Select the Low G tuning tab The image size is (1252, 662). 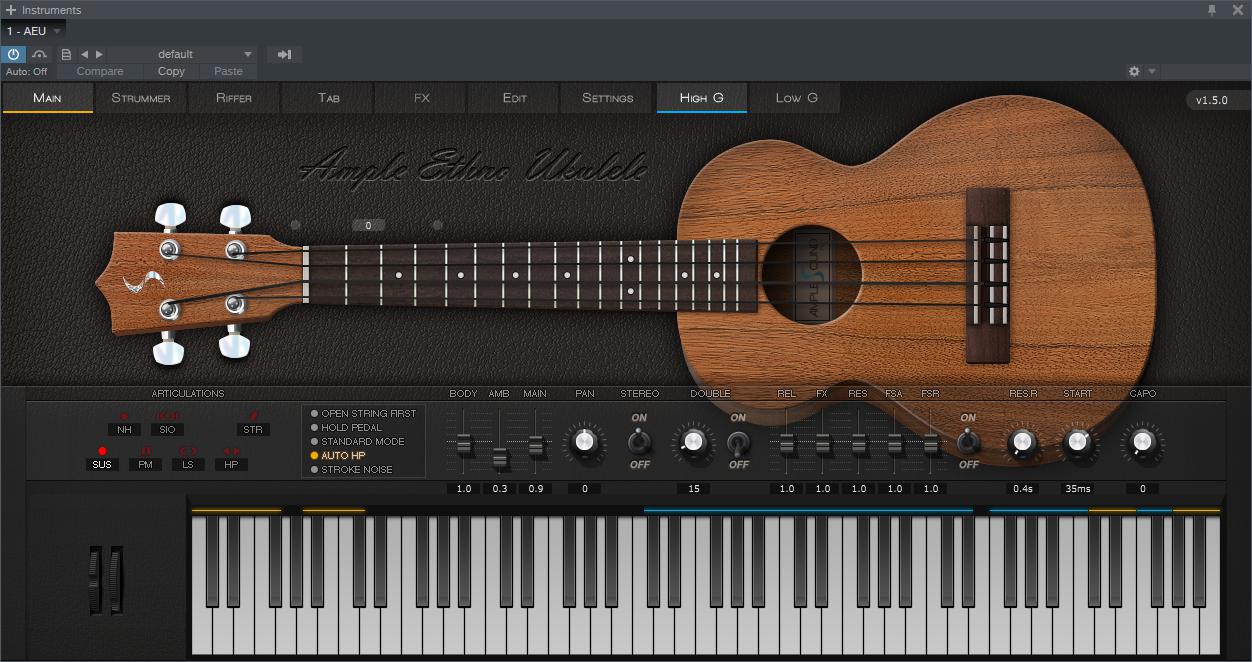[x=796, y=98]
